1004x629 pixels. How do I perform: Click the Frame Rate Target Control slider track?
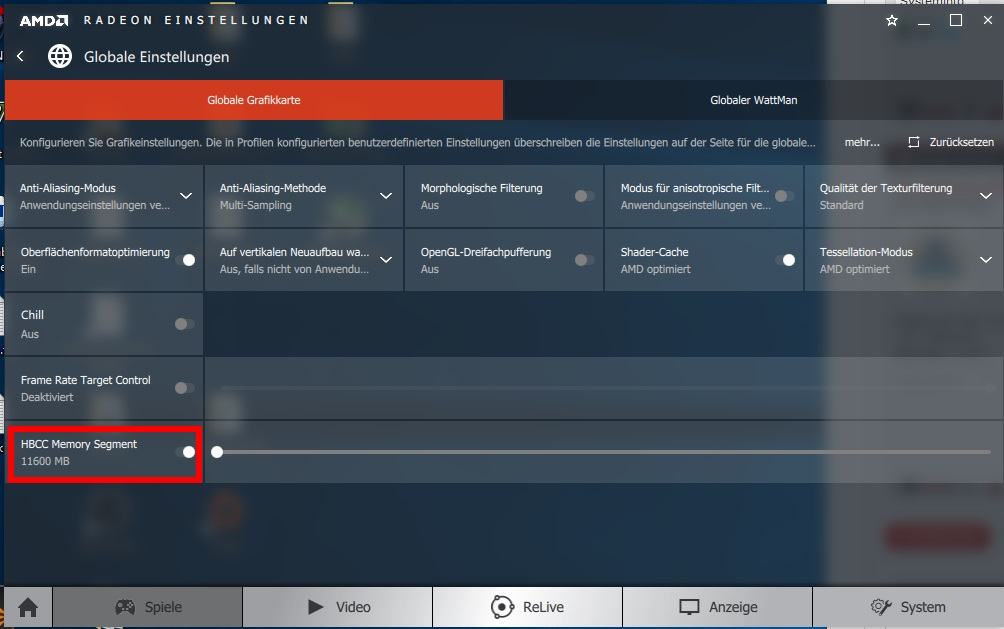[604, 388]
